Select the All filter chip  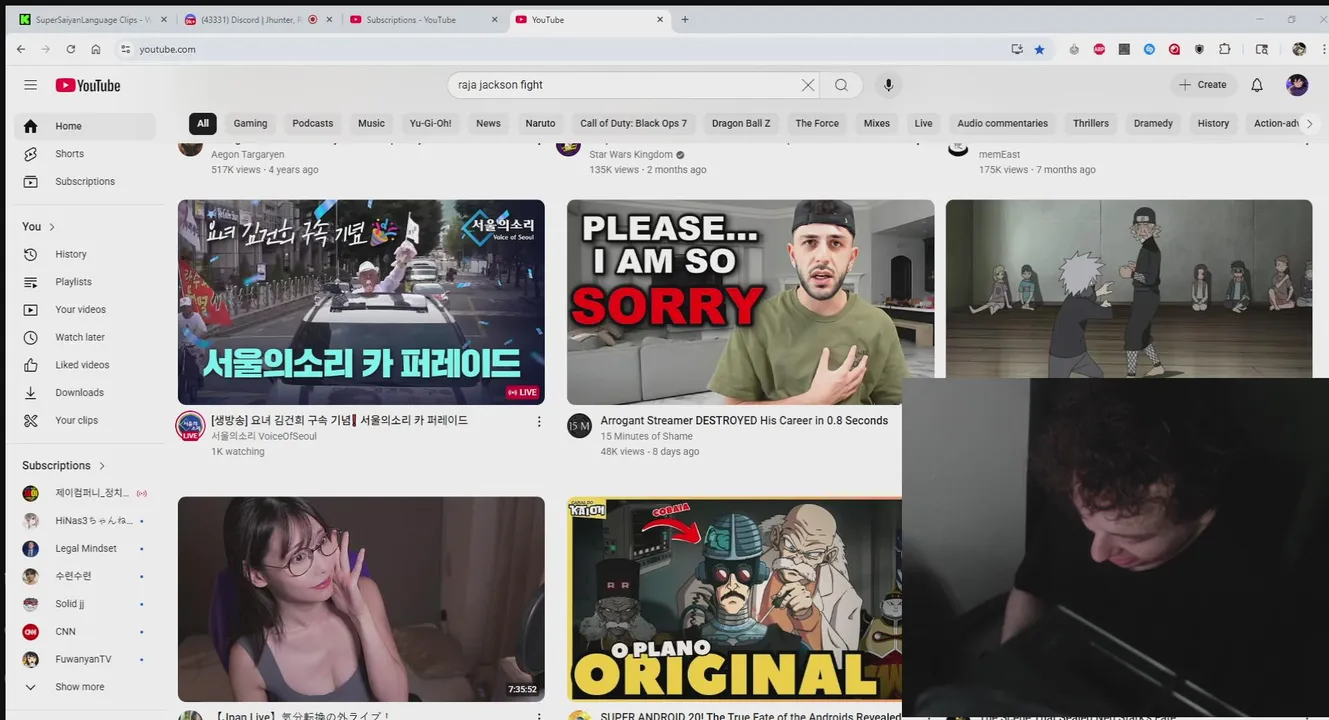(203, 123)
